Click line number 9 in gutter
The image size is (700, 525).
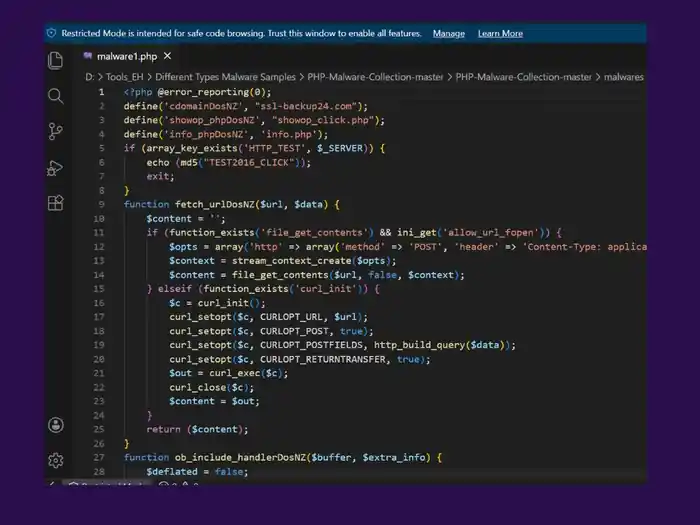click(x=101, y=204)
